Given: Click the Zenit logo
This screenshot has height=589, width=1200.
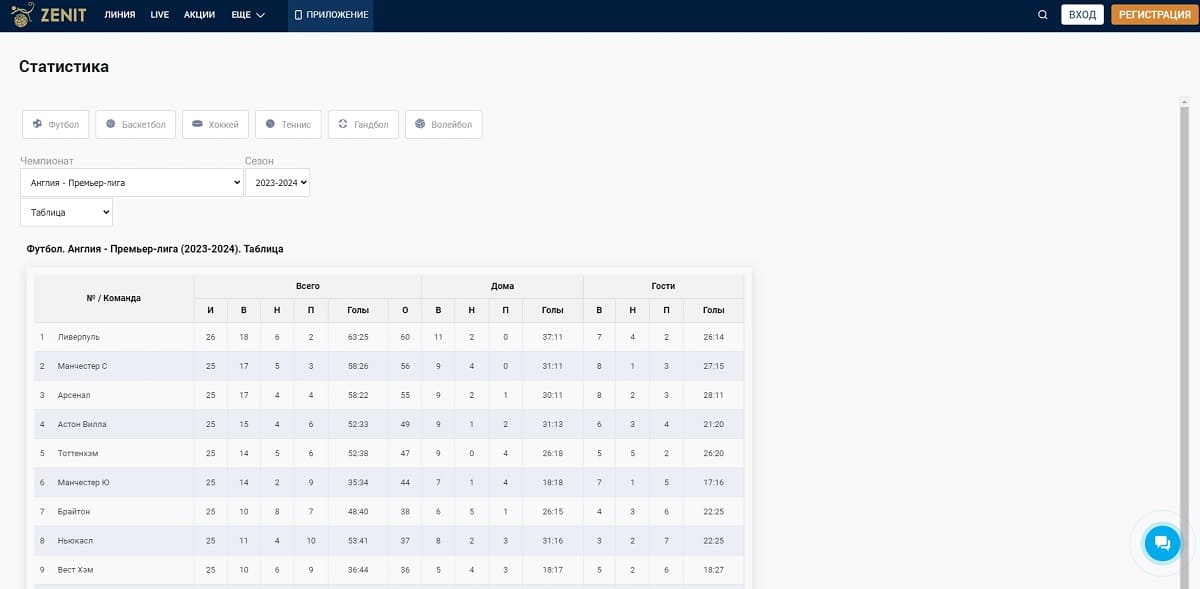Looking at the screenshot, I should [49, 14].
